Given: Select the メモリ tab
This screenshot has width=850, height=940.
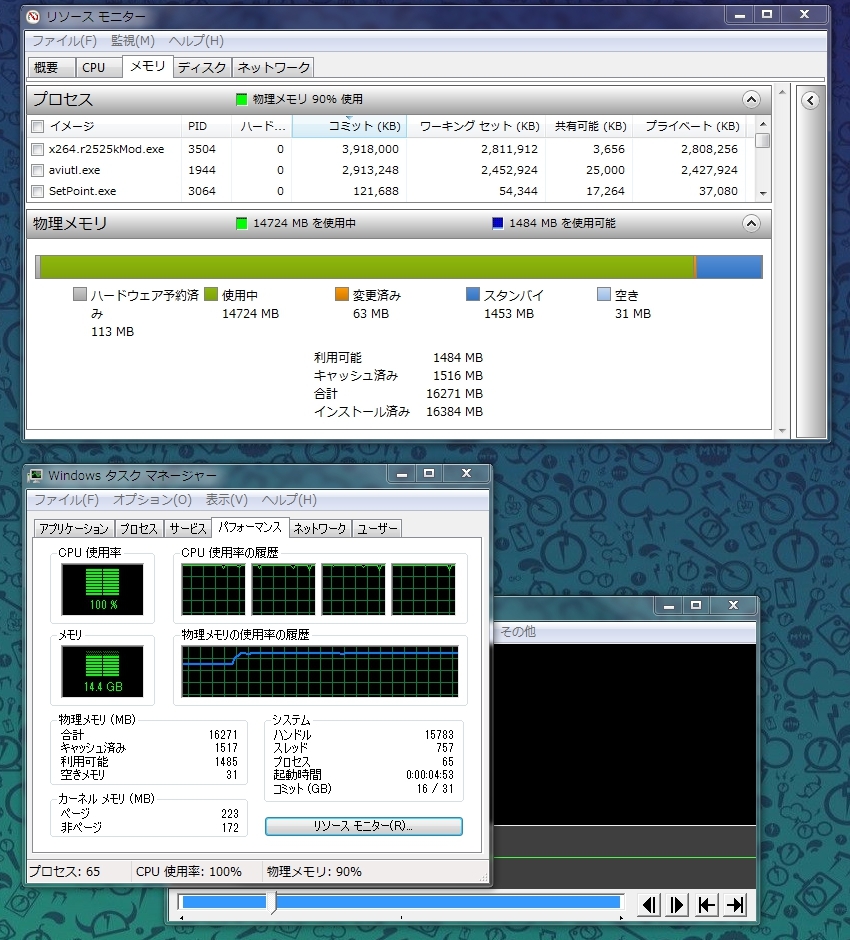Looking at the screenshot, I should click(x=147, y=66).
